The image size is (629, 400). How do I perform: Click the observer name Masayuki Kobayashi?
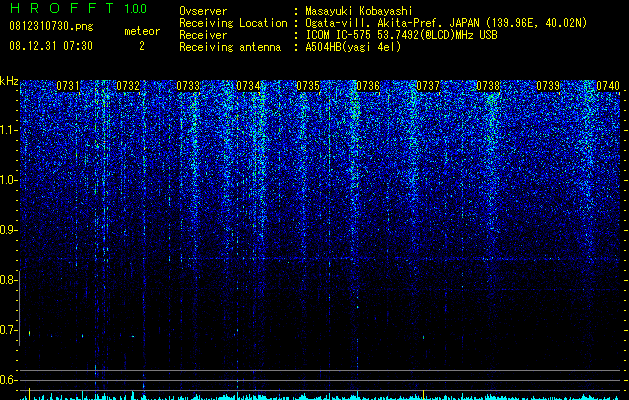coord(359,11)
